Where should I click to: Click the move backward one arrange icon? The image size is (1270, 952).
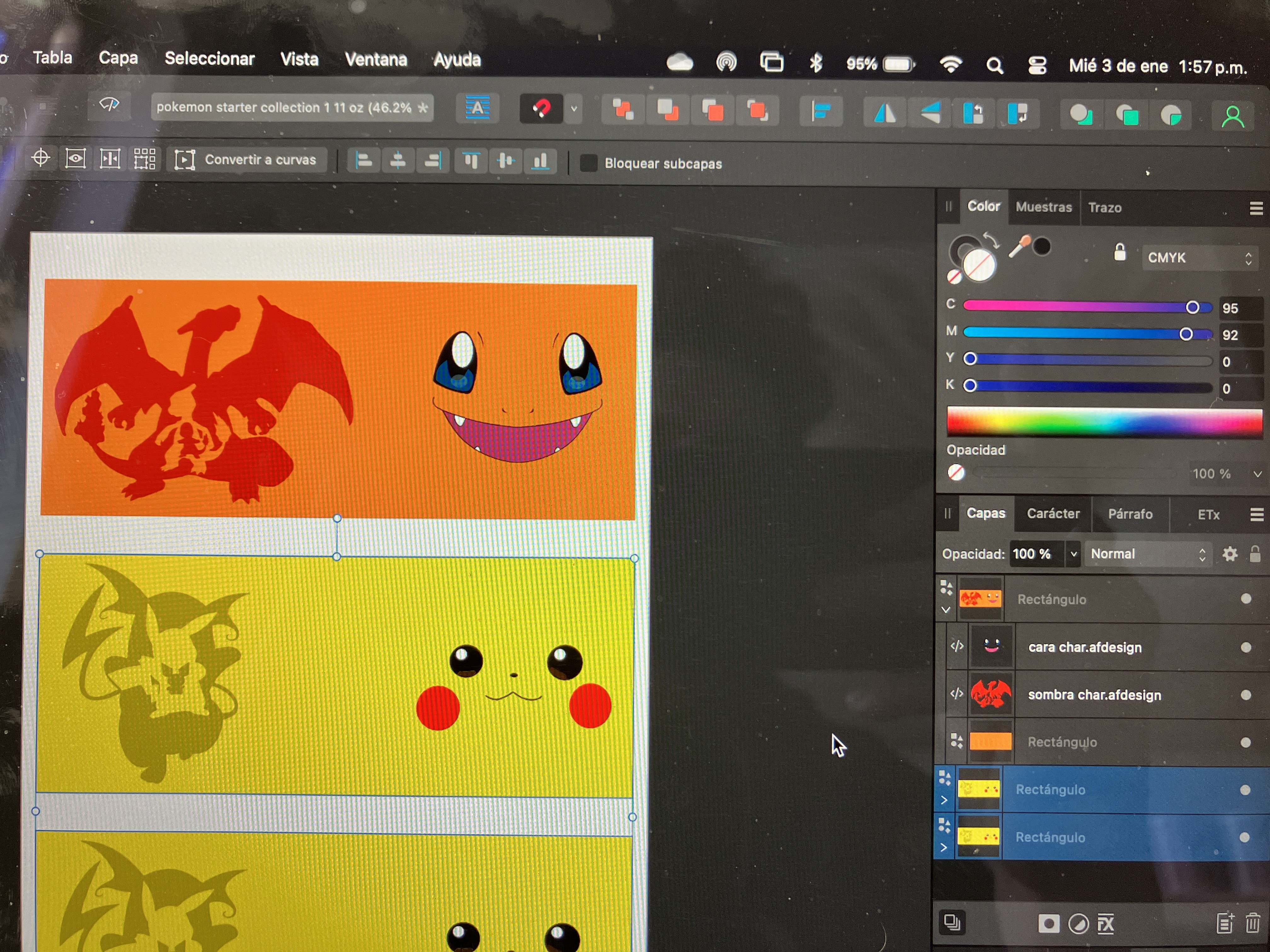point(668,110)
